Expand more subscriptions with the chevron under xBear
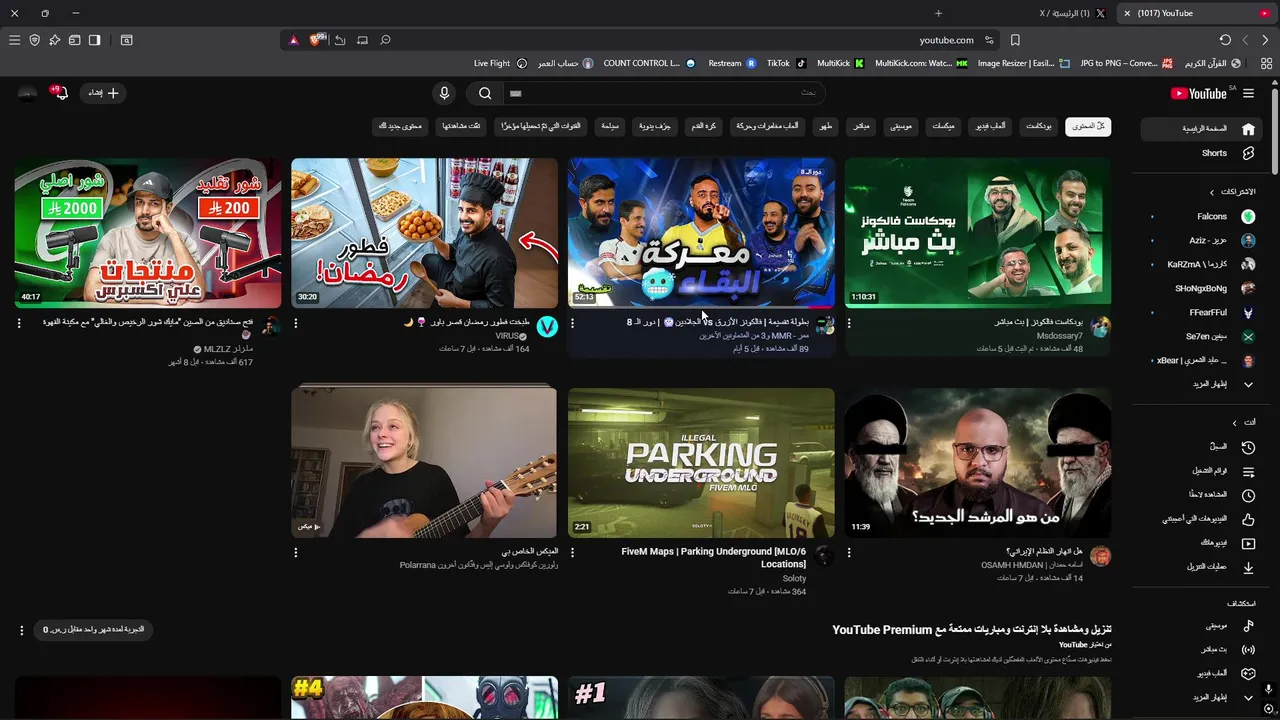 point(1248,384)
